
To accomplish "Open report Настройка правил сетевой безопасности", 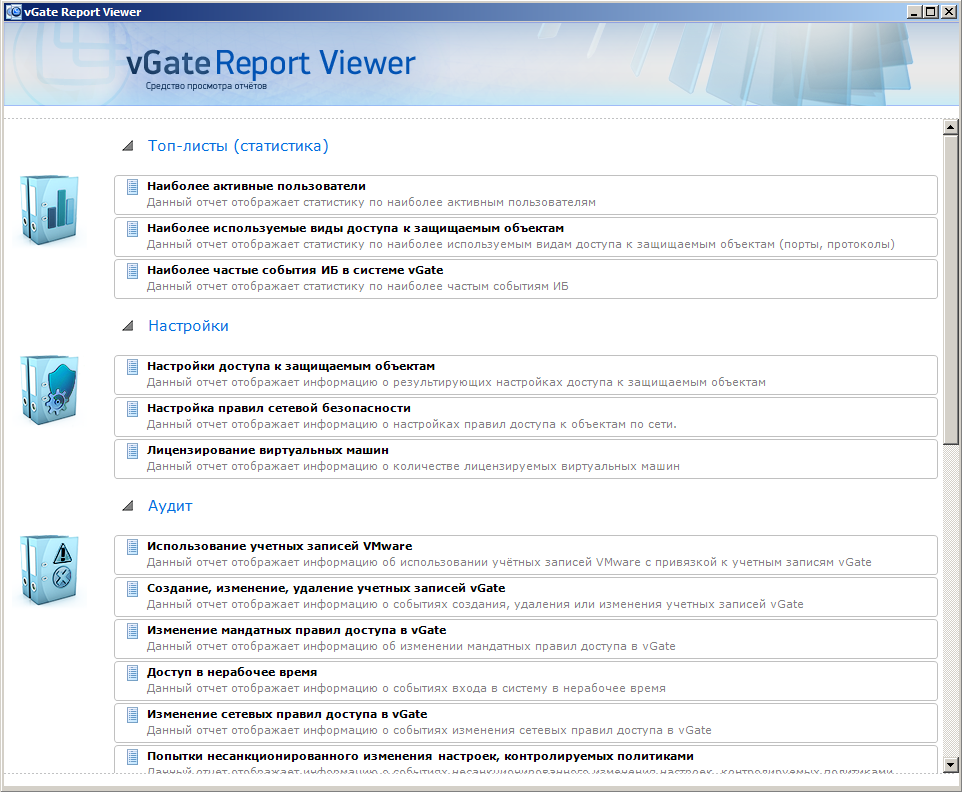I will click(526, 417).
